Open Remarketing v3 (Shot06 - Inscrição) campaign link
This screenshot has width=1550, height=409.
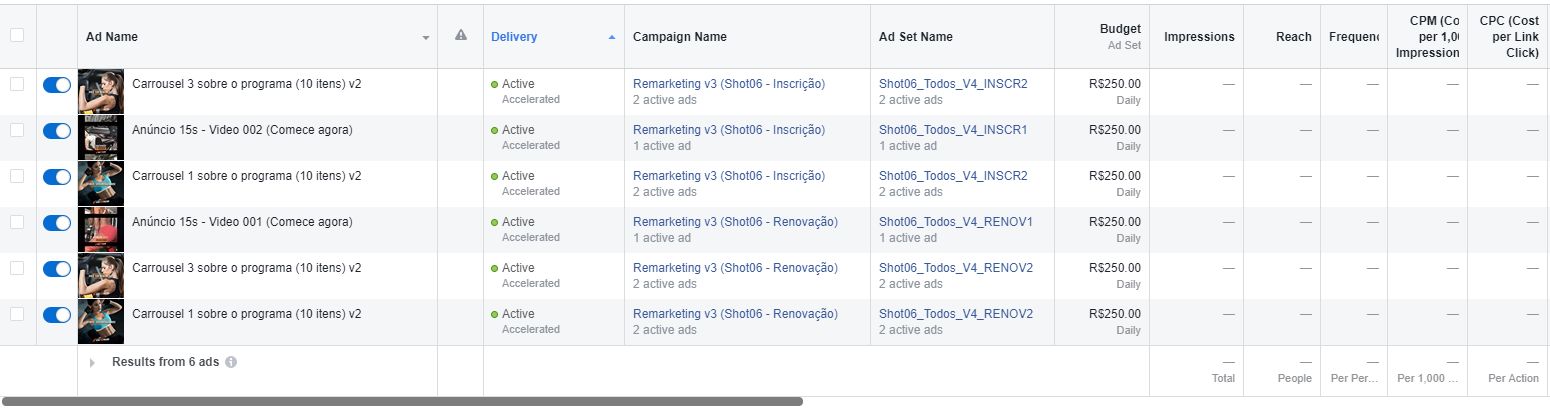(729, 84)
